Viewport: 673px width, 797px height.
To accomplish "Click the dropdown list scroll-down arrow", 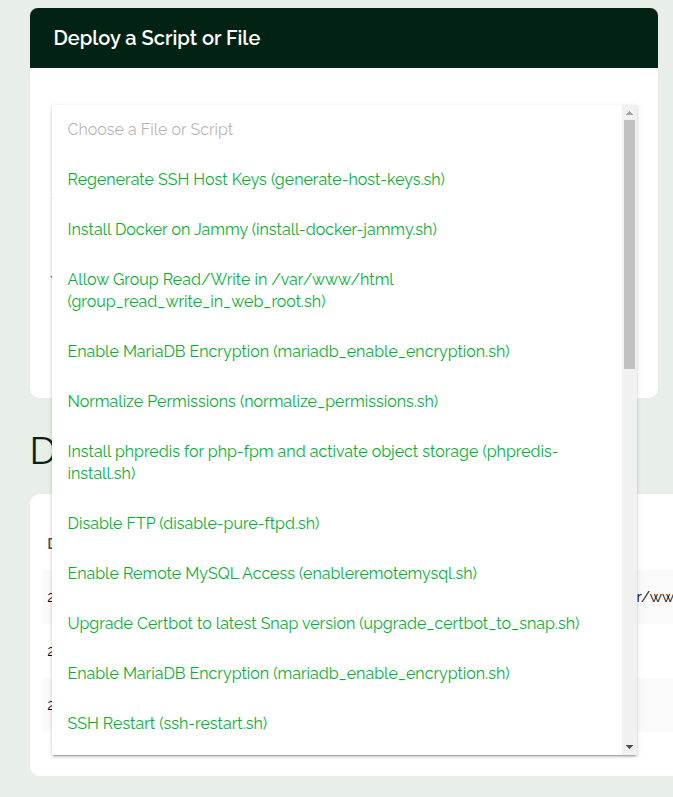I will tap(629, 747).
